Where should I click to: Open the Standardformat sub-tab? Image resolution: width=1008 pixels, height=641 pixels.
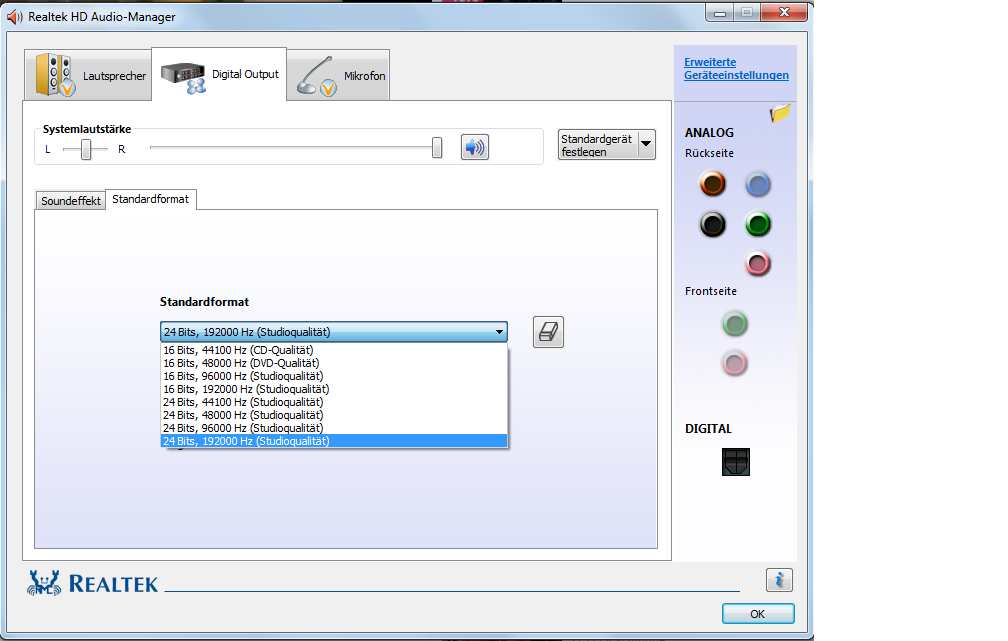point(150,199)
